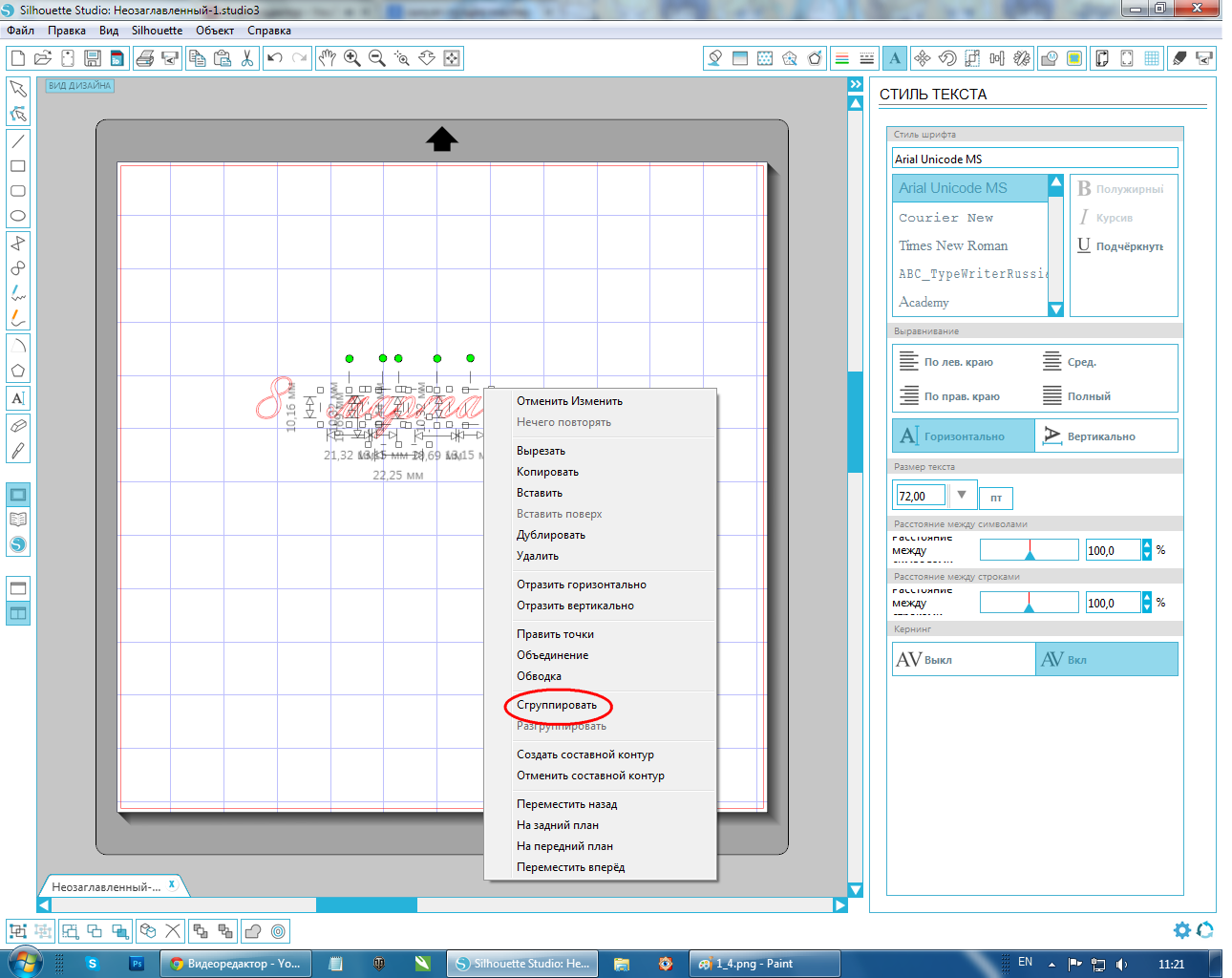Image resolution: width=1232 pixels, height=978 pixels.
Task: Toggle Подчёркнуть underline style
Action: point(1121,246)
